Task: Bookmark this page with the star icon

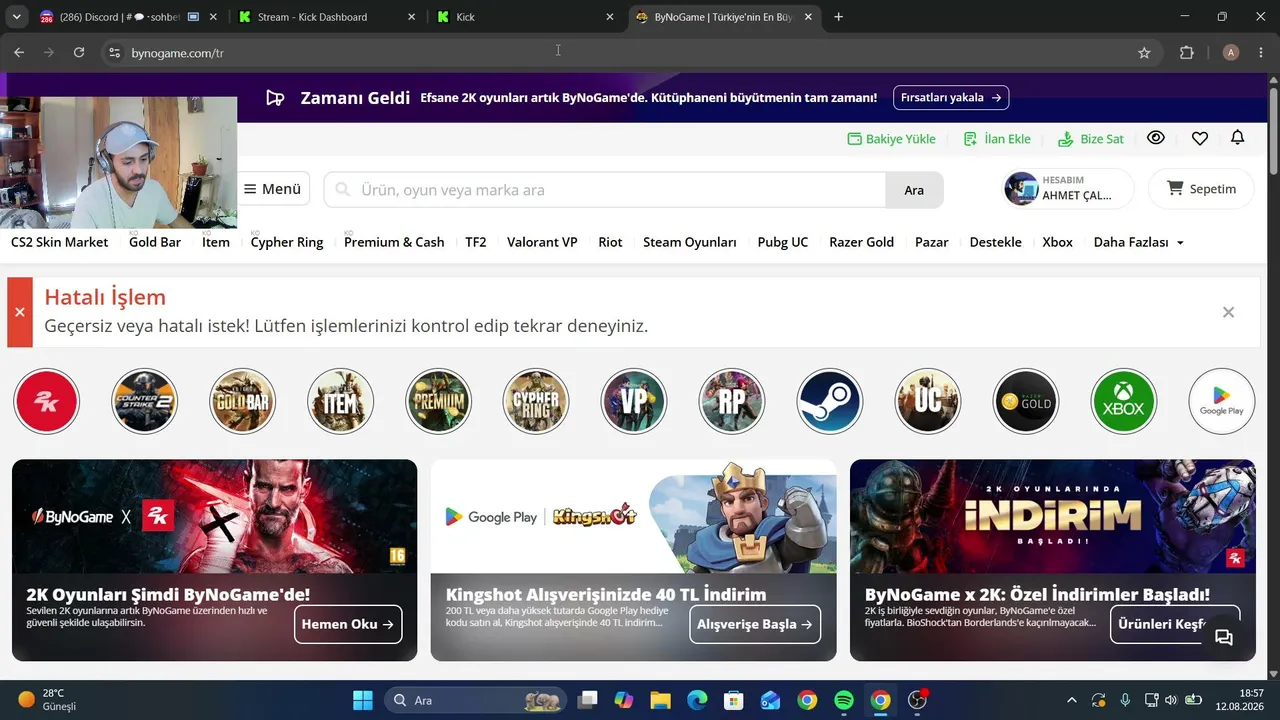Action: pos(1144,53)
